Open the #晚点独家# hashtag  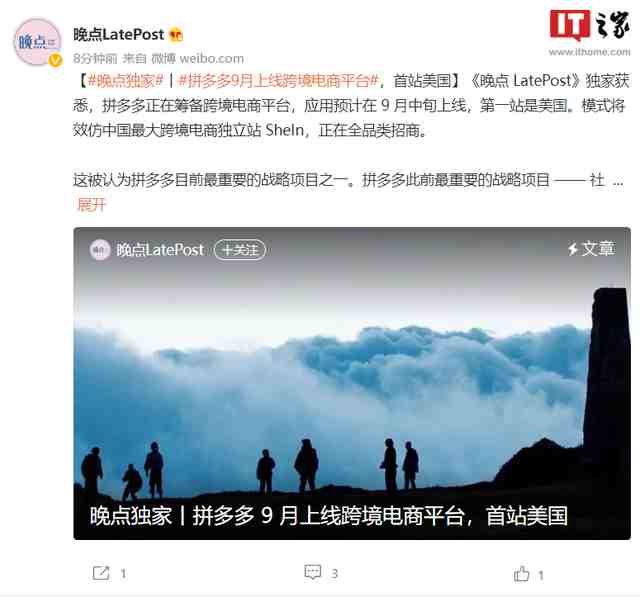point(126,81)
